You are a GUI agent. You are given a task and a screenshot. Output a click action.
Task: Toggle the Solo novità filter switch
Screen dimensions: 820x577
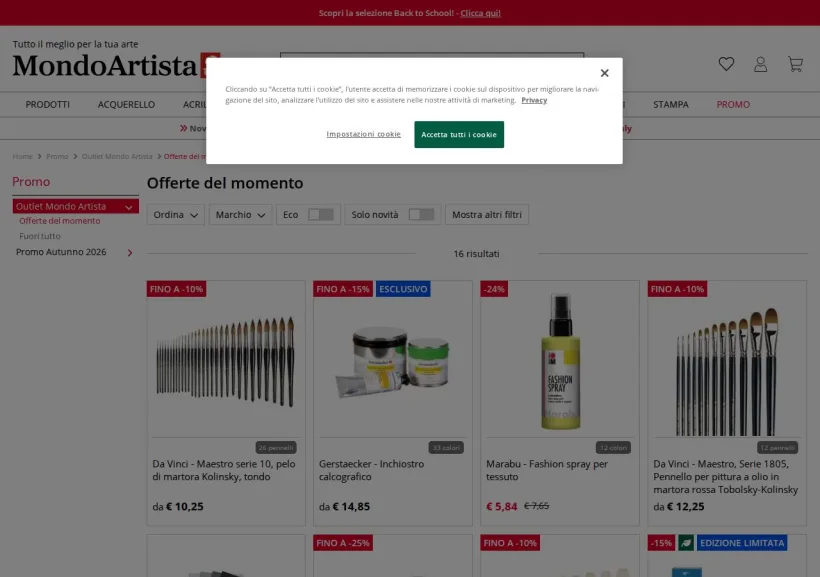pos(421,214)
